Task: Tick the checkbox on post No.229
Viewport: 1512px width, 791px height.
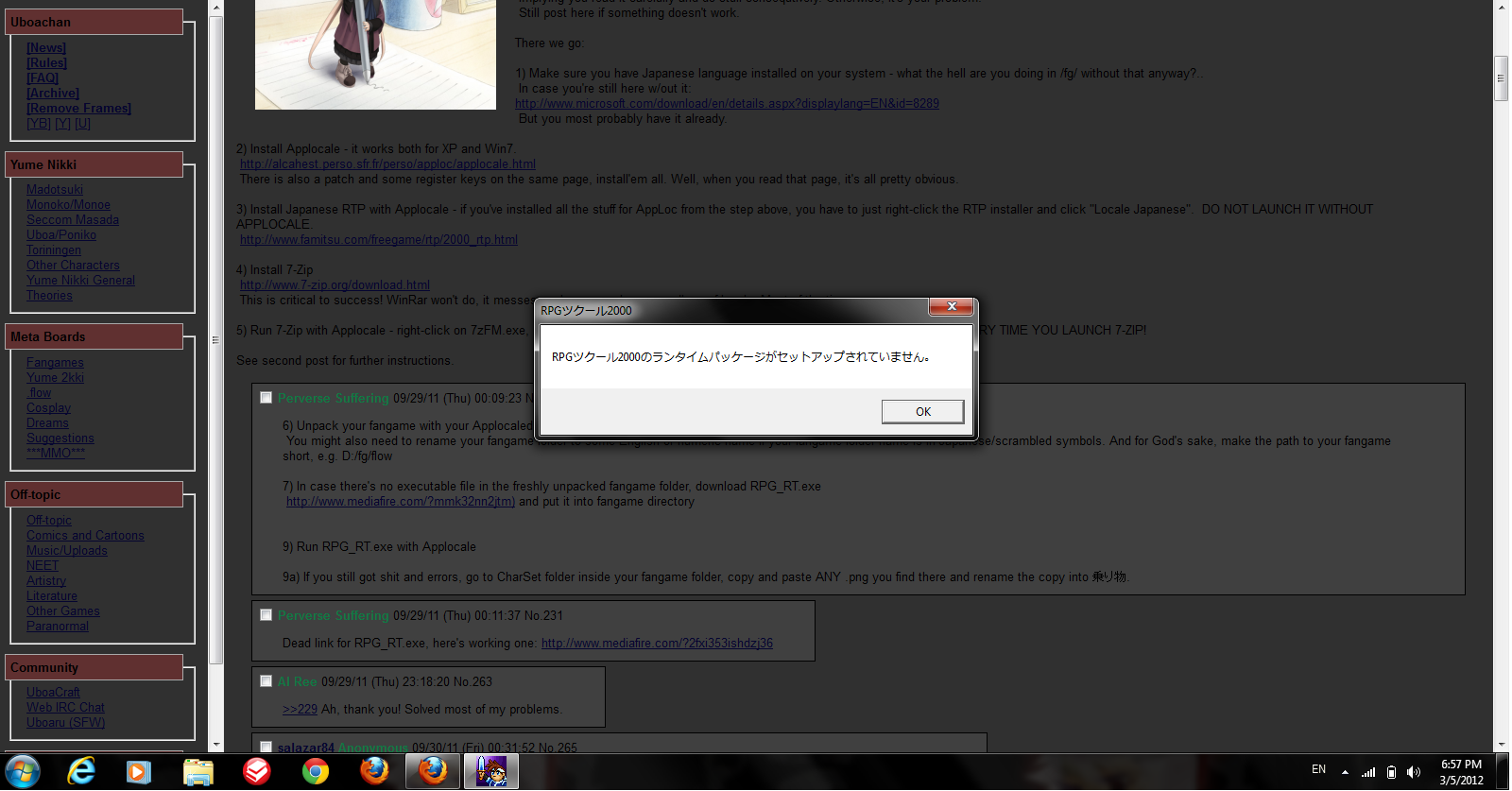Action: tap(266, 398)
